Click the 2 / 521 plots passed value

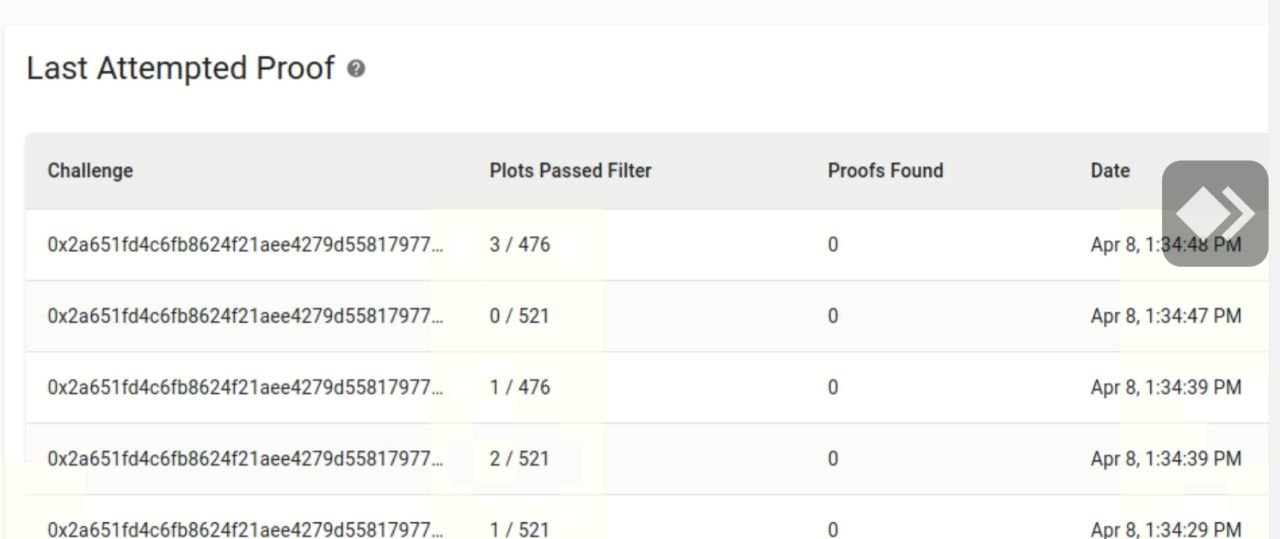(x=520, y=459)
